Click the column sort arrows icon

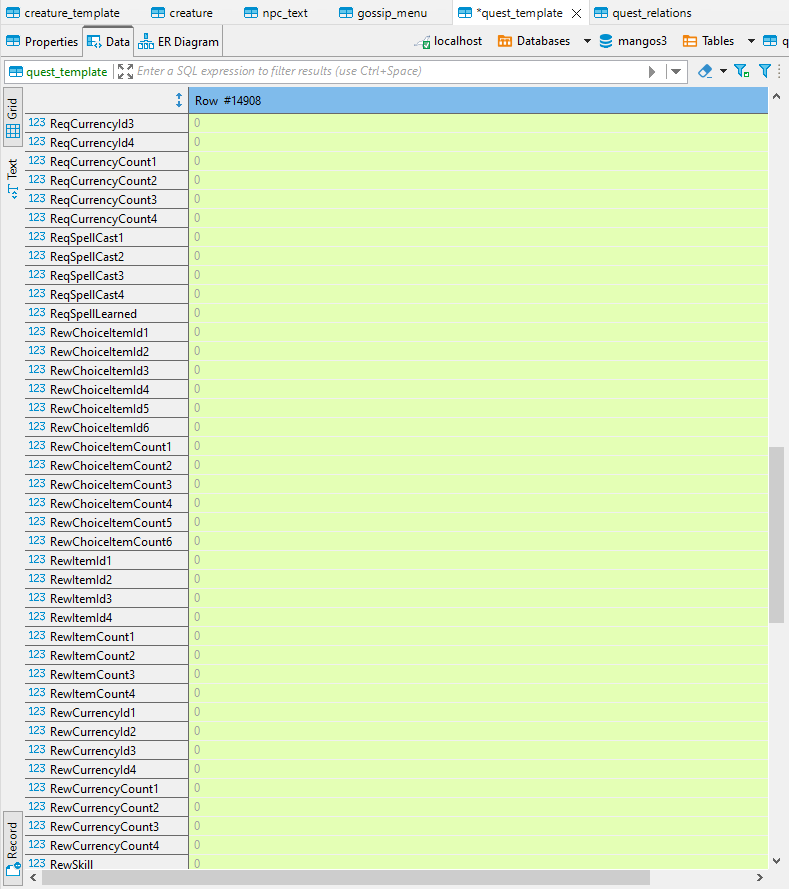(179, 100)
